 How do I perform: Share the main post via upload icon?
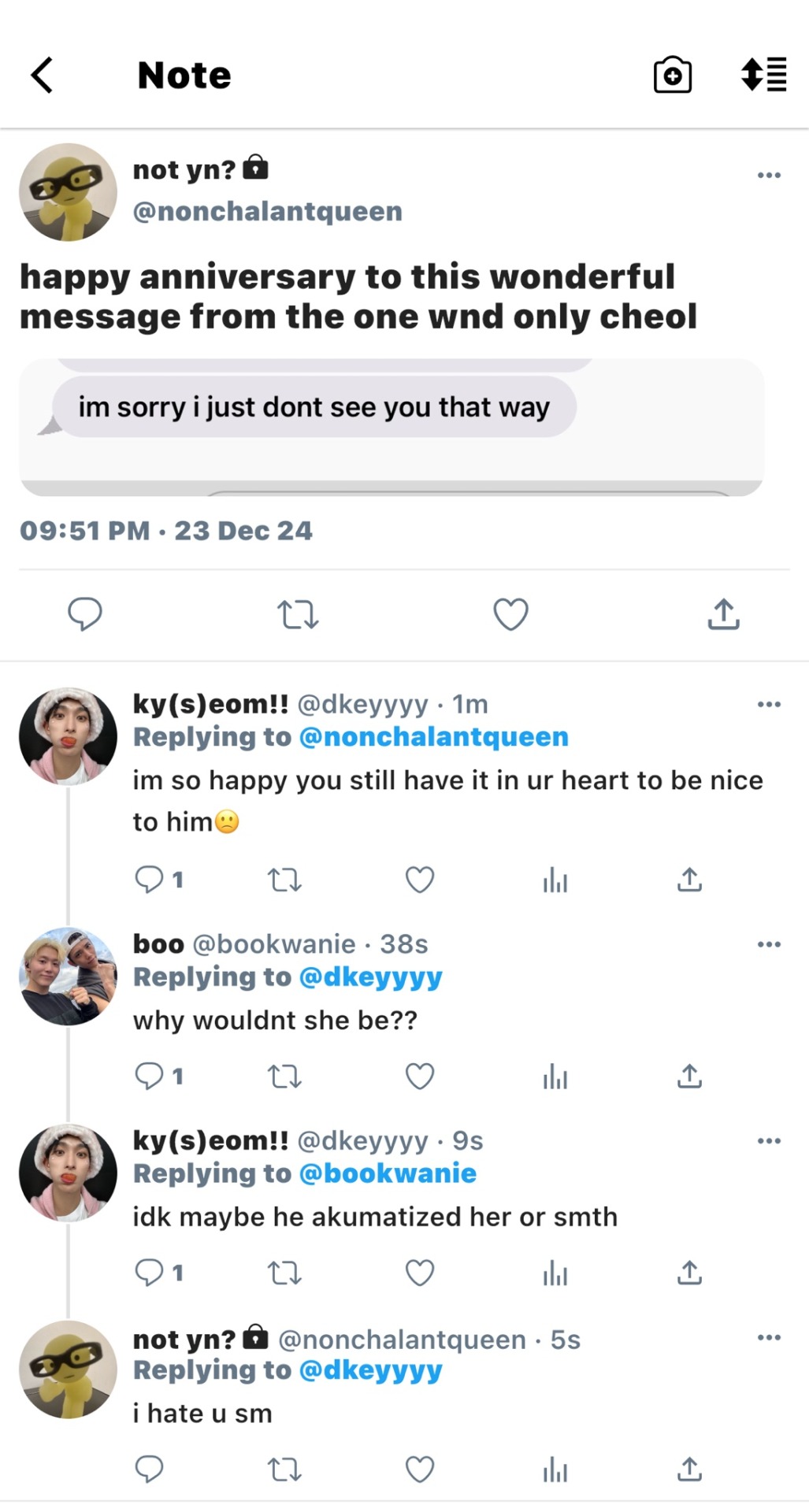pos(723,614)
